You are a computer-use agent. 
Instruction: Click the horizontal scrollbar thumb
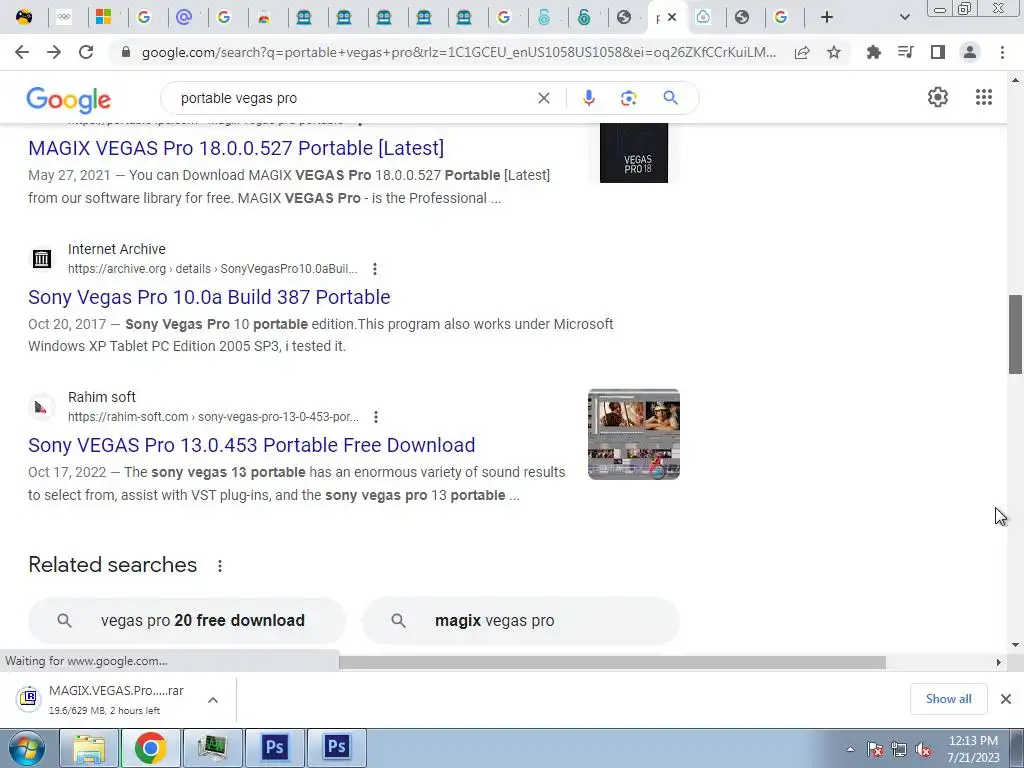click(x=612, y=663)
